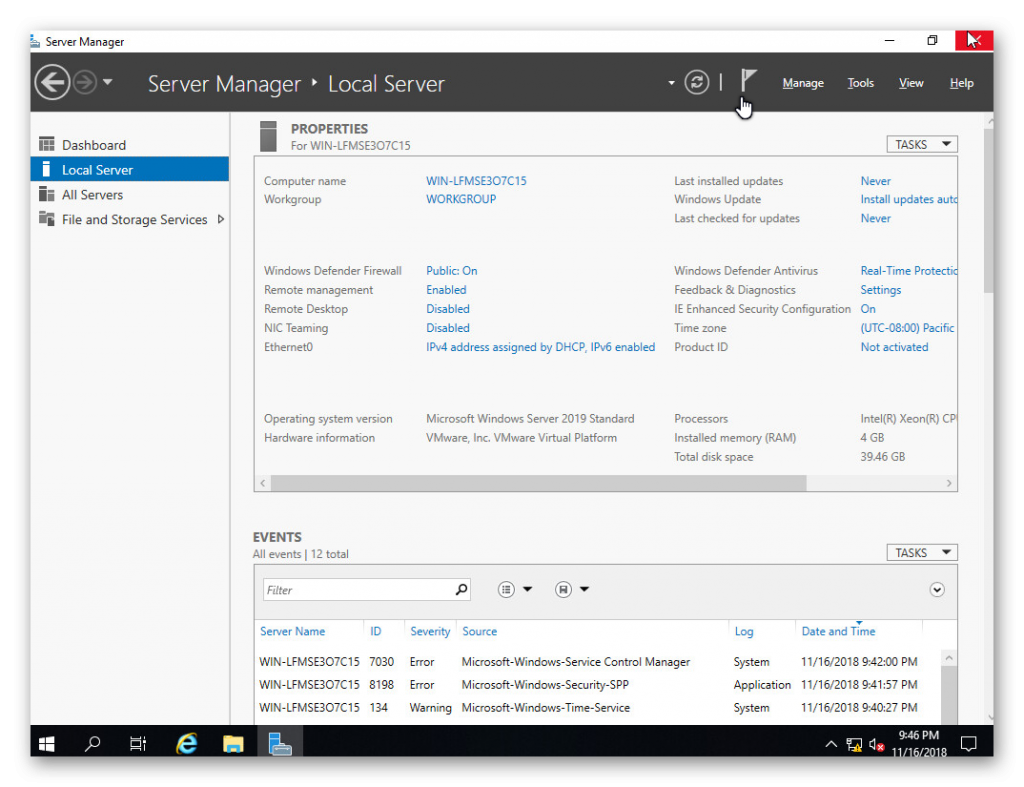This screenshot has width=1024, height=787.
Task: Click the events services list icon
Action: coord(507,589)
